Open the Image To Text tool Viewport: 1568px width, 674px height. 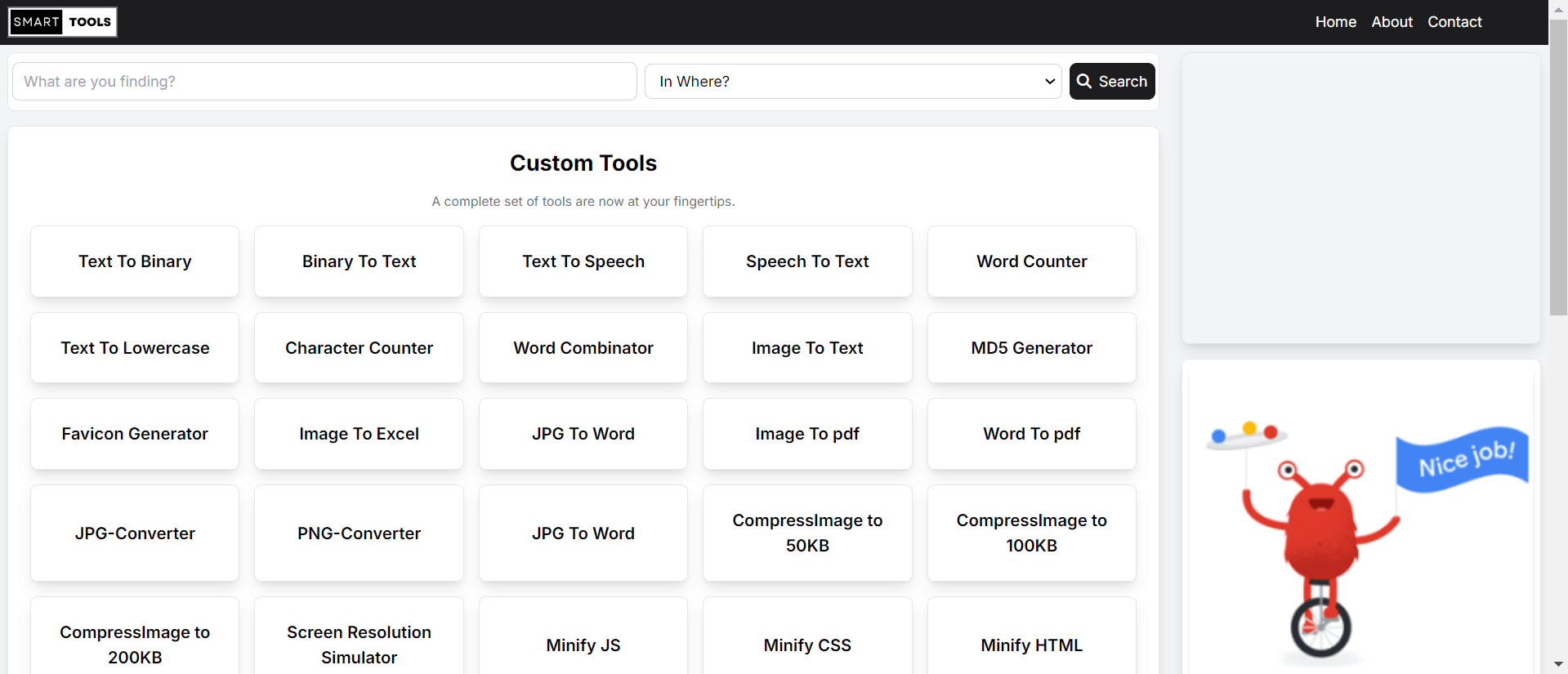807,348
